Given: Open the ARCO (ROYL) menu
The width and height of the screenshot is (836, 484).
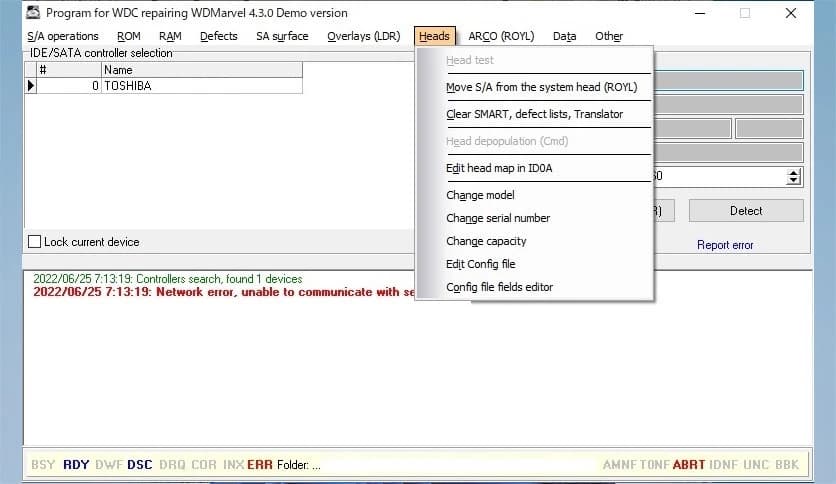Looking at the screenshot, I should point(501,36).
